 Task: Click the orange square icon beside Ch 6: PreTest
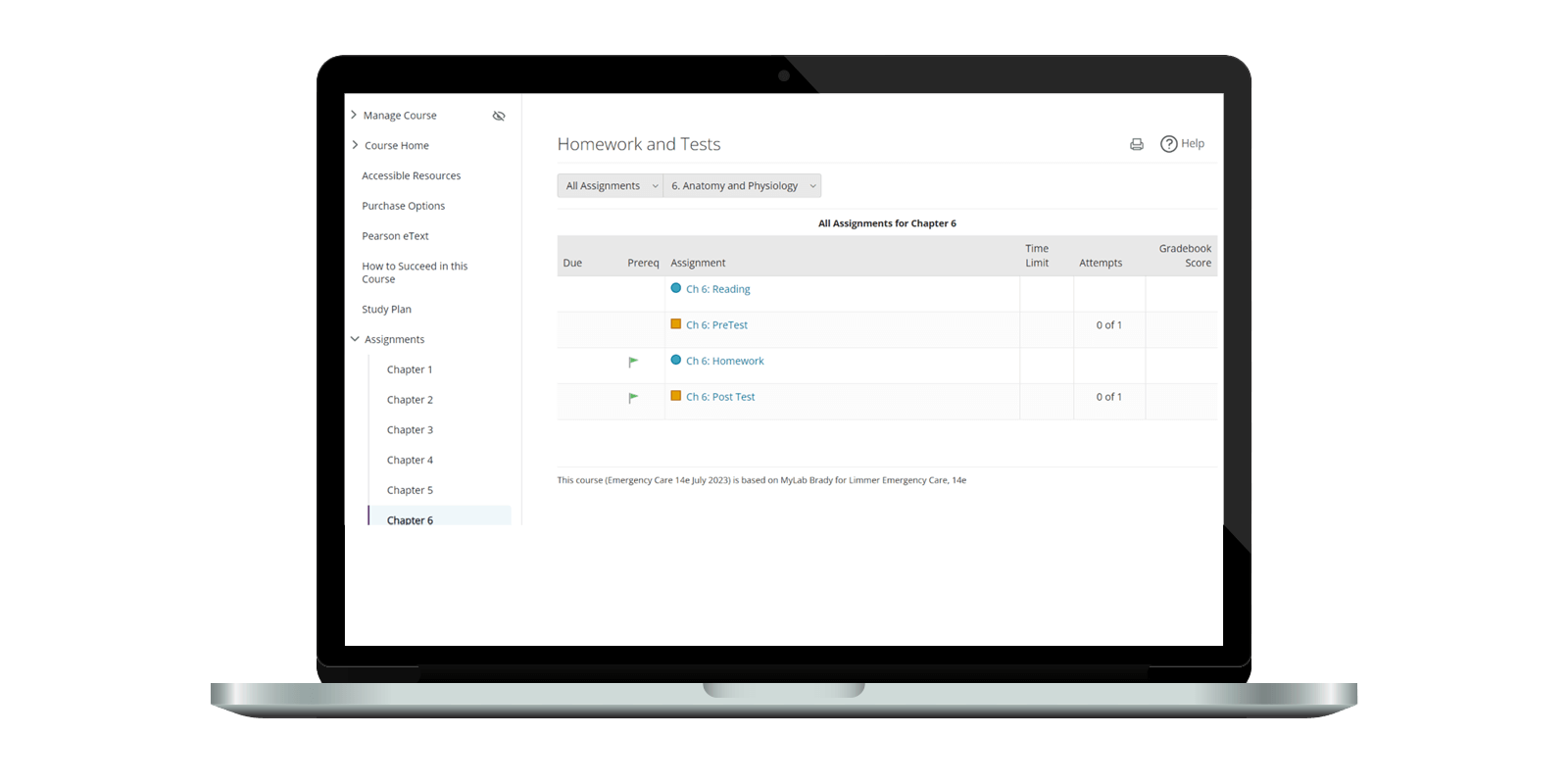[x=675, y=324]
